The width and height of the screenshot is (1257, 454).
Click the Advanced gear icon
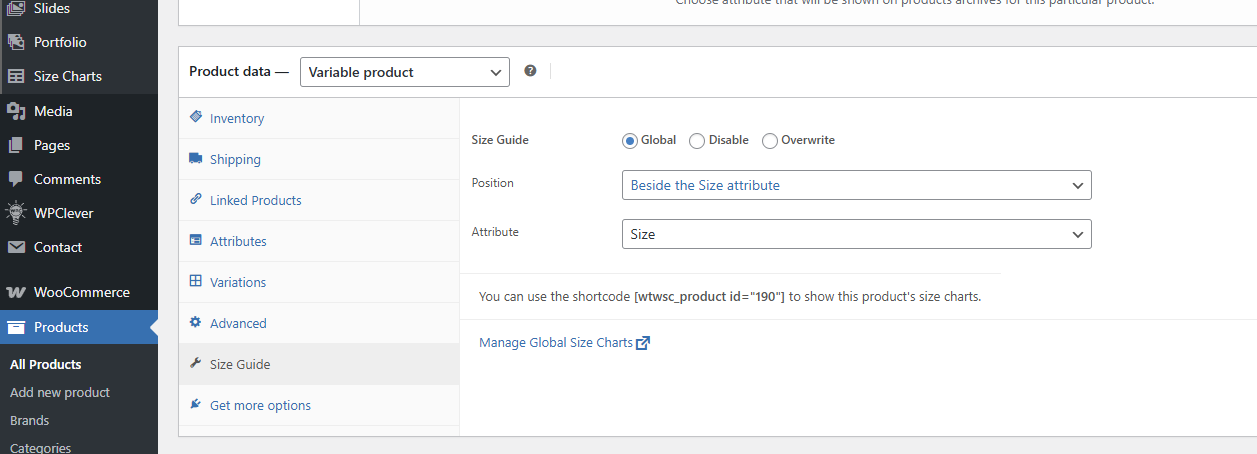coord(196,322)
